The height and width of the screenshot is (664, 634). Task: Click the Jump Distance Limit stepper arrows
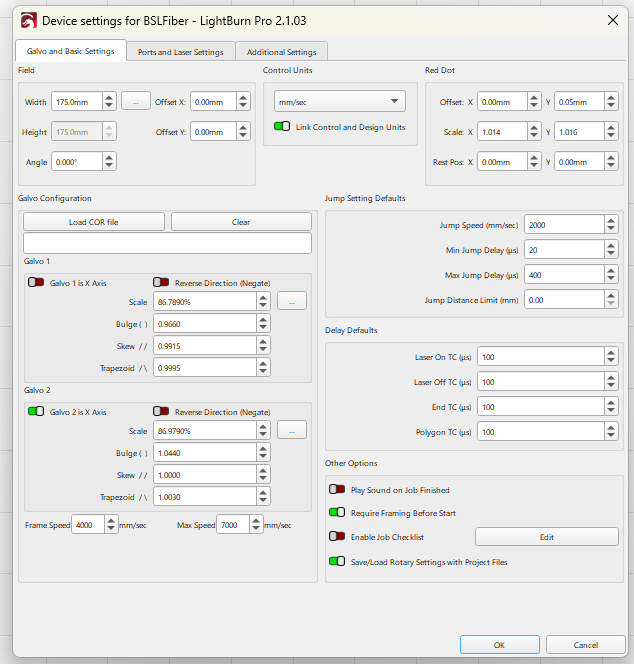[611, 300]
